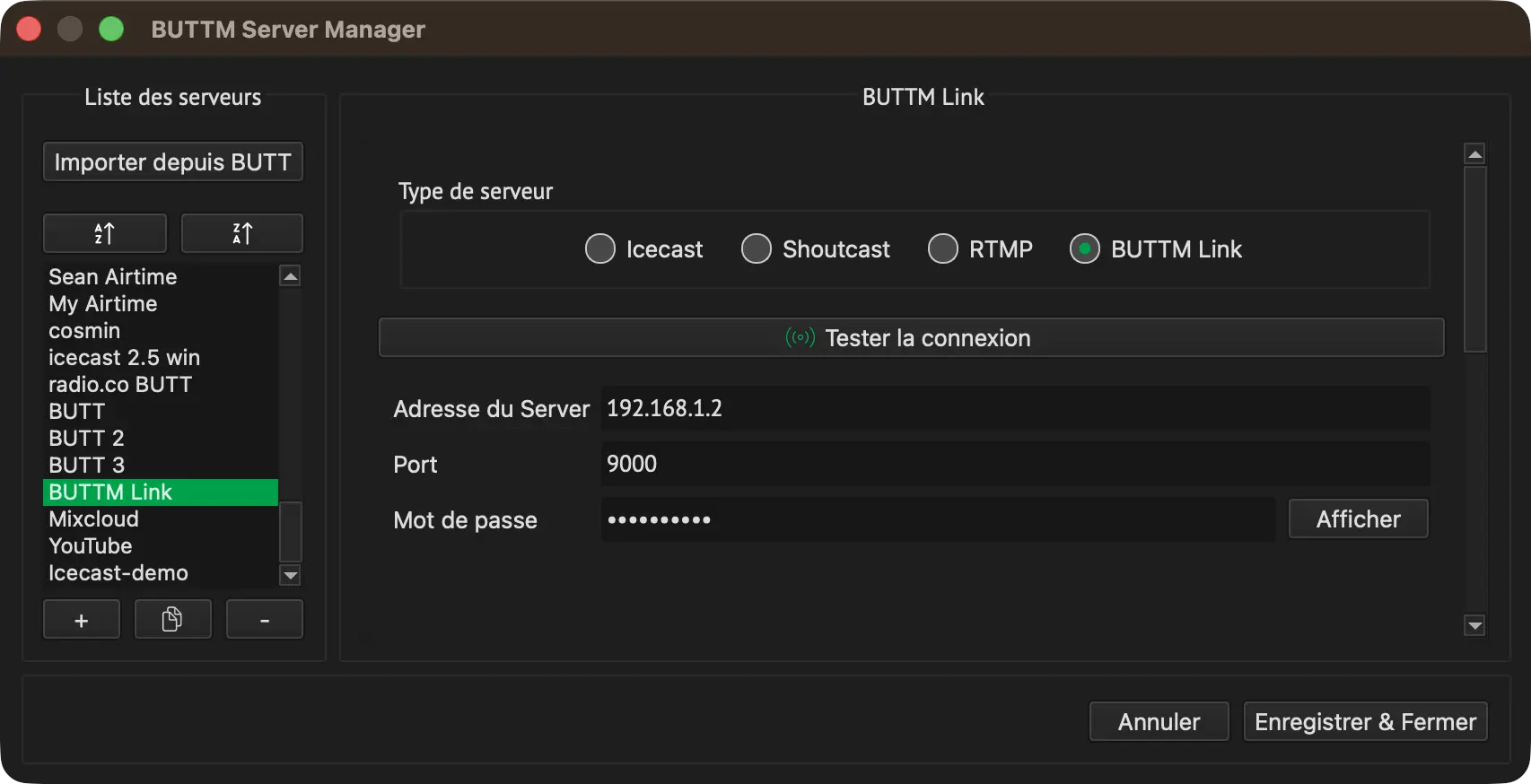
Task: Cancel with the Annuler button
Action: coord(1159,722)
